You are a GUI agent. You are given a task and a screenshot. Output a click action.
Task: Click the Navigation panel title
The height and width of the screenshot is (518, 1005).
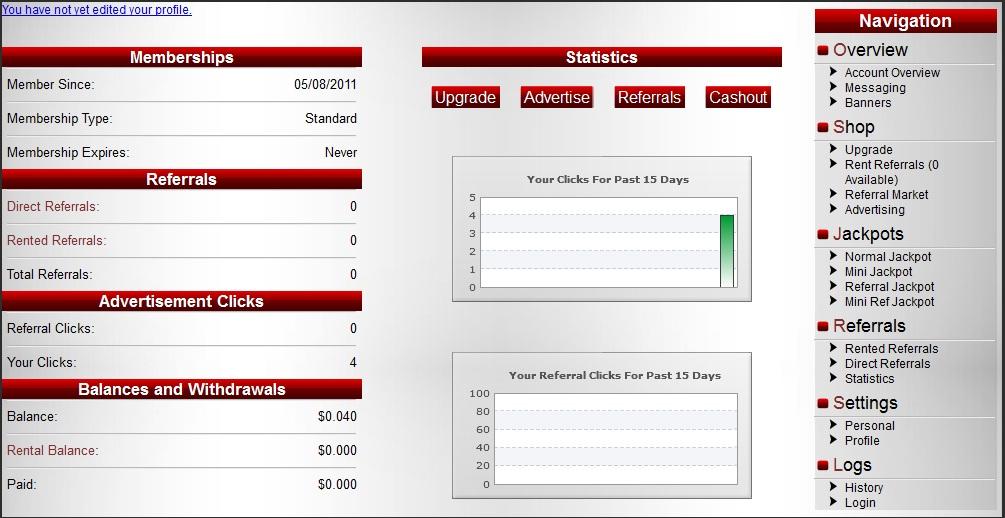coord(905,21)
